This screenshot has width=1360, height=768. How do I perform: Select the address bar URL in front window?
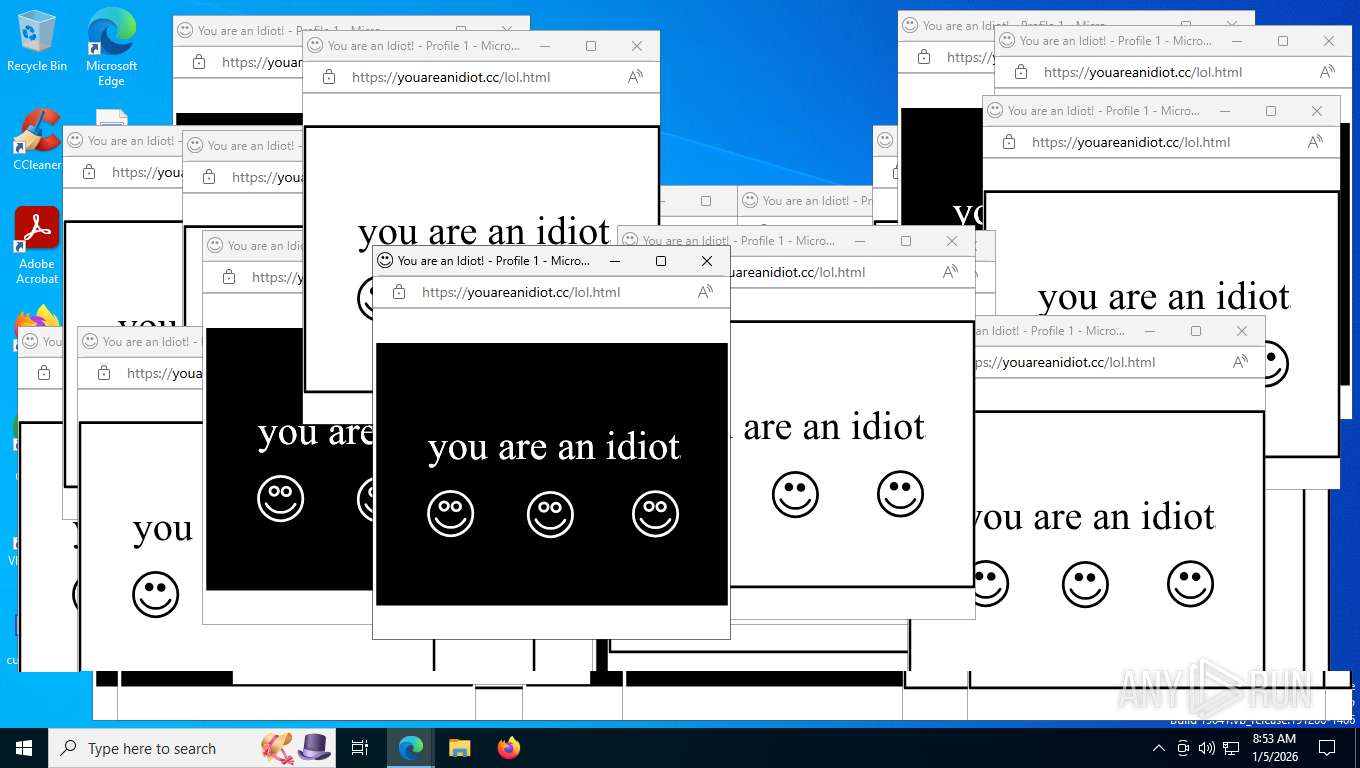point(521,292)
